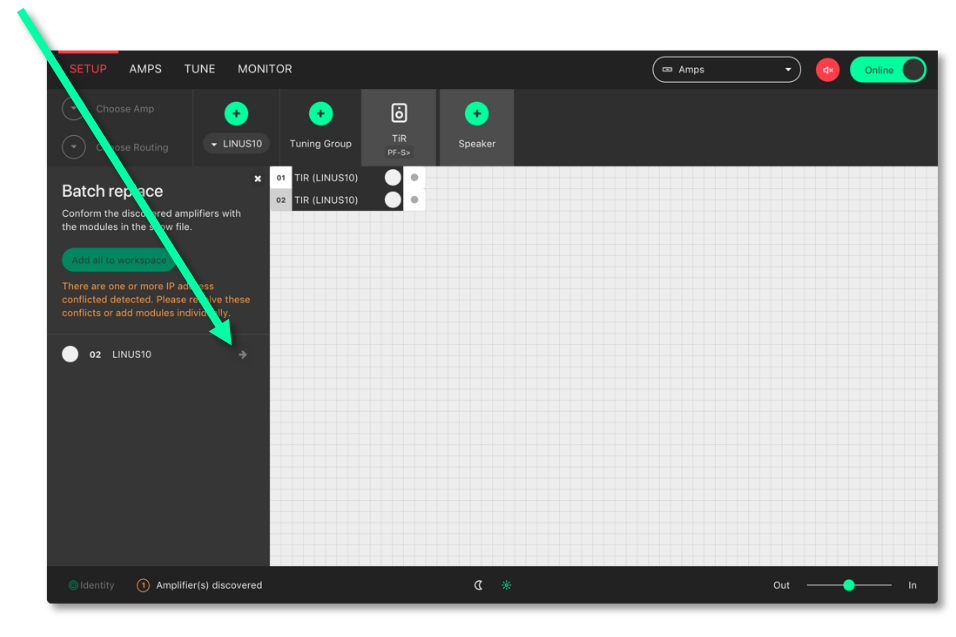The width and height of the screenshot is (956, 637).
Task: Toggle the Online switch
Action: pyautogui.click(x=888, y=70)
